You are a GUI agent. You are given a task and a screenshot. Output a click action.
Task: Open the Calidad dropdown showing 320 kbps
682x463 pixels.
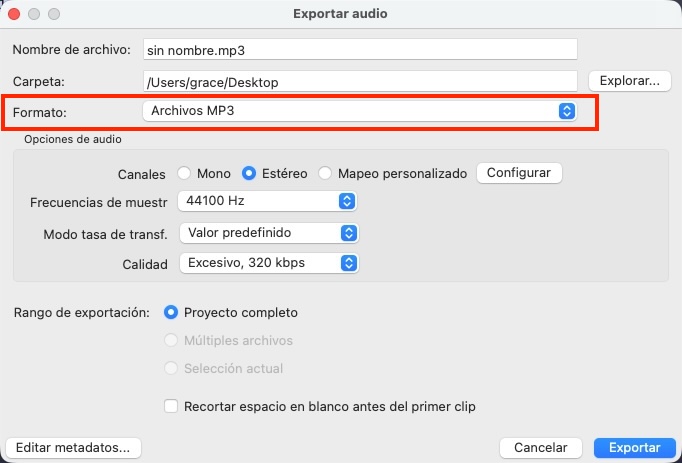tap(269, 263)
